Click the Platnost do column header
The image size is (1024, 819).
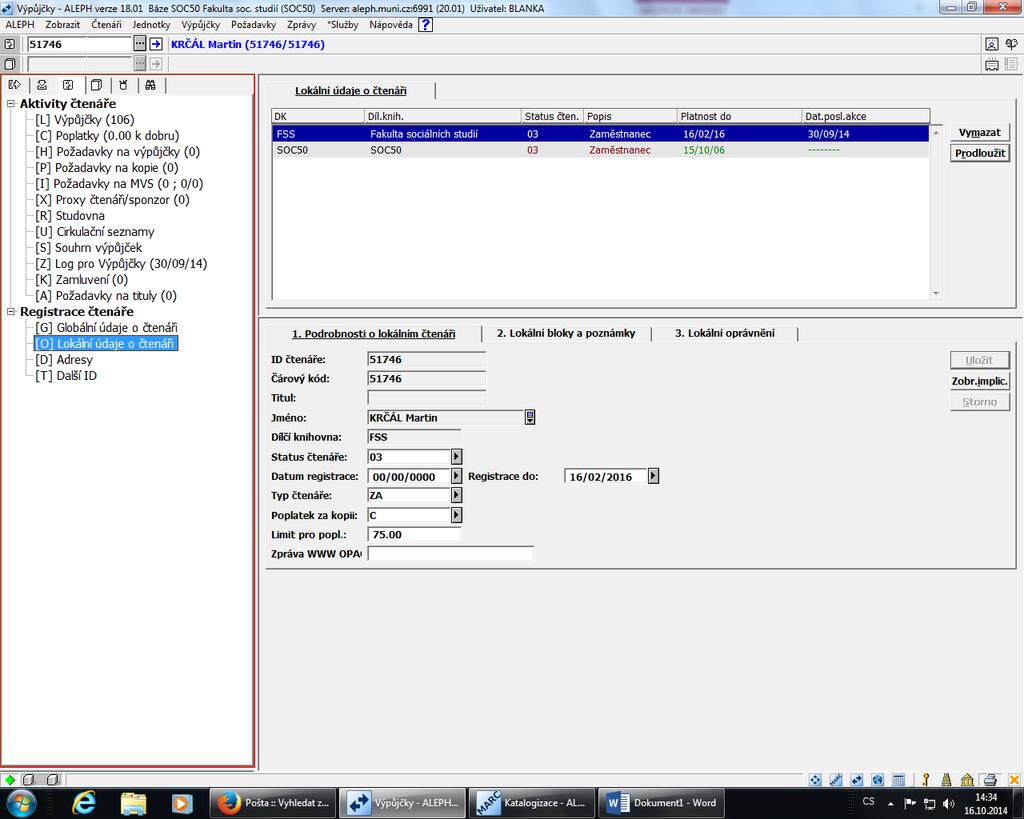pyautogui.click(x=739, y=116)
